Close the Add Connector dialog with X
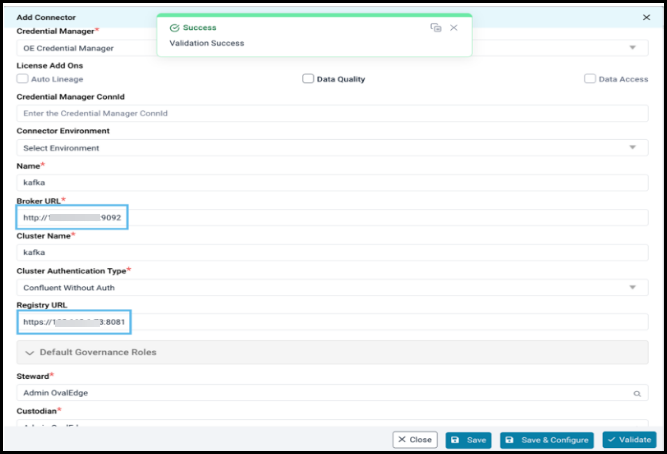667x454 pixels. click(x=645, y=18)
